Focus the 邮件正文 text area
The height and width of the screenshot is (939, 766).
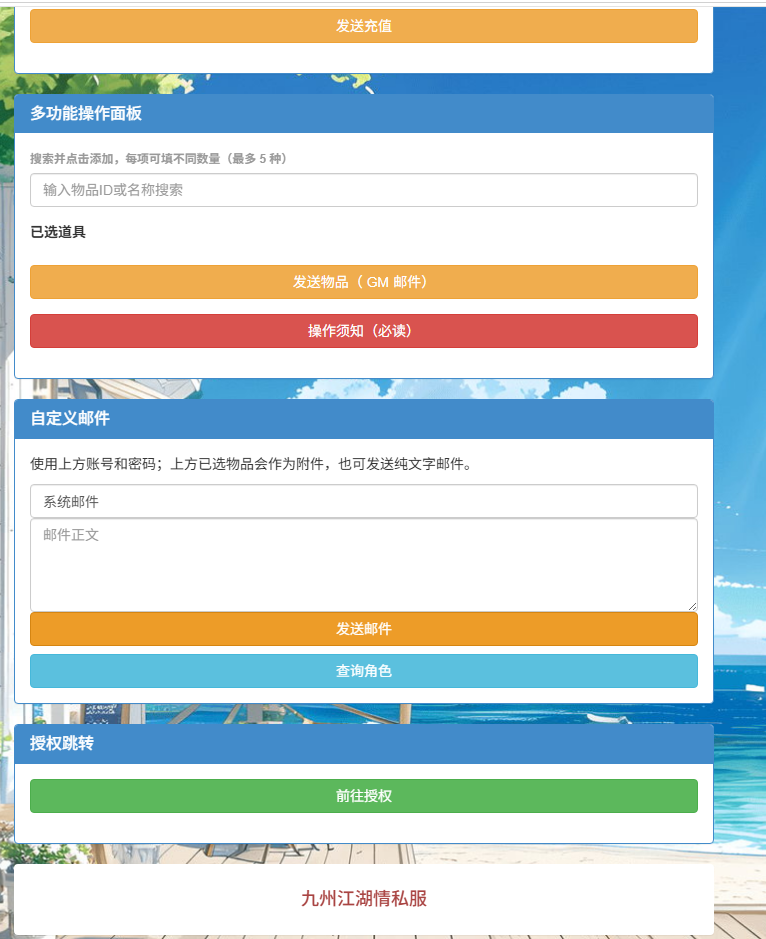click(364, 565)
